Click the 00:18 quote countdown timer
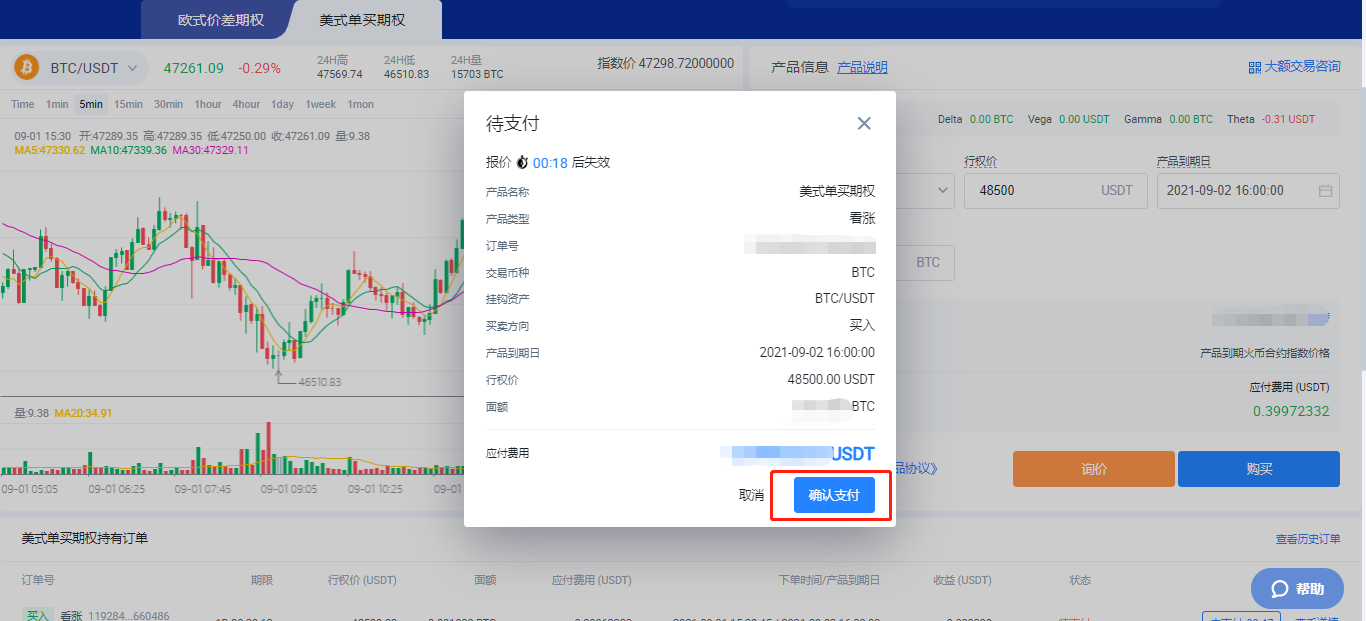1366x621 pixels. pyautogui.click(x=550, y=162)
